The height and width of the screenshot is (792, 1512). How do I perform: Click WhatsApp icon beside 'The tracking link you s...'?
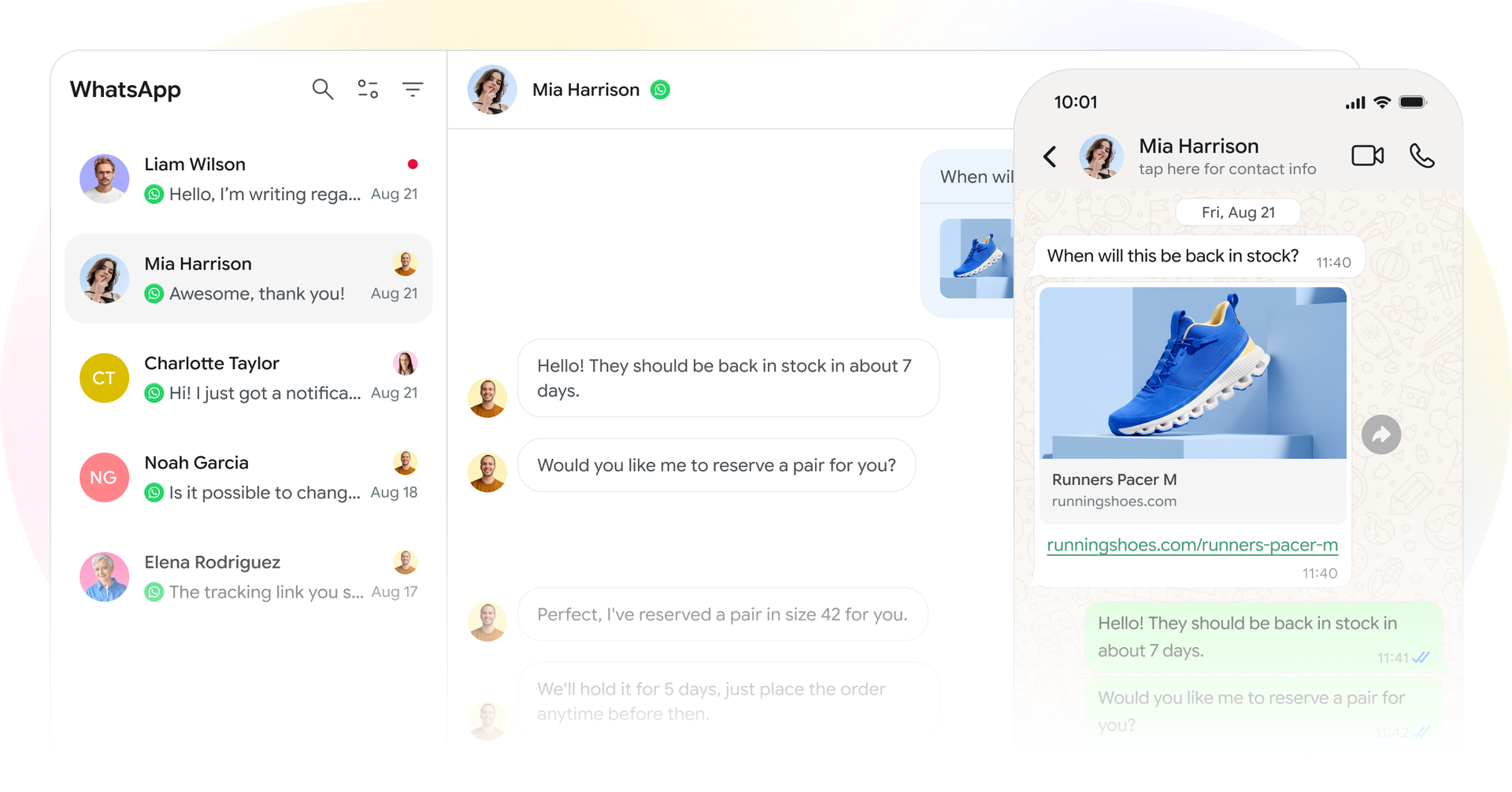click(x=154, y=592)
